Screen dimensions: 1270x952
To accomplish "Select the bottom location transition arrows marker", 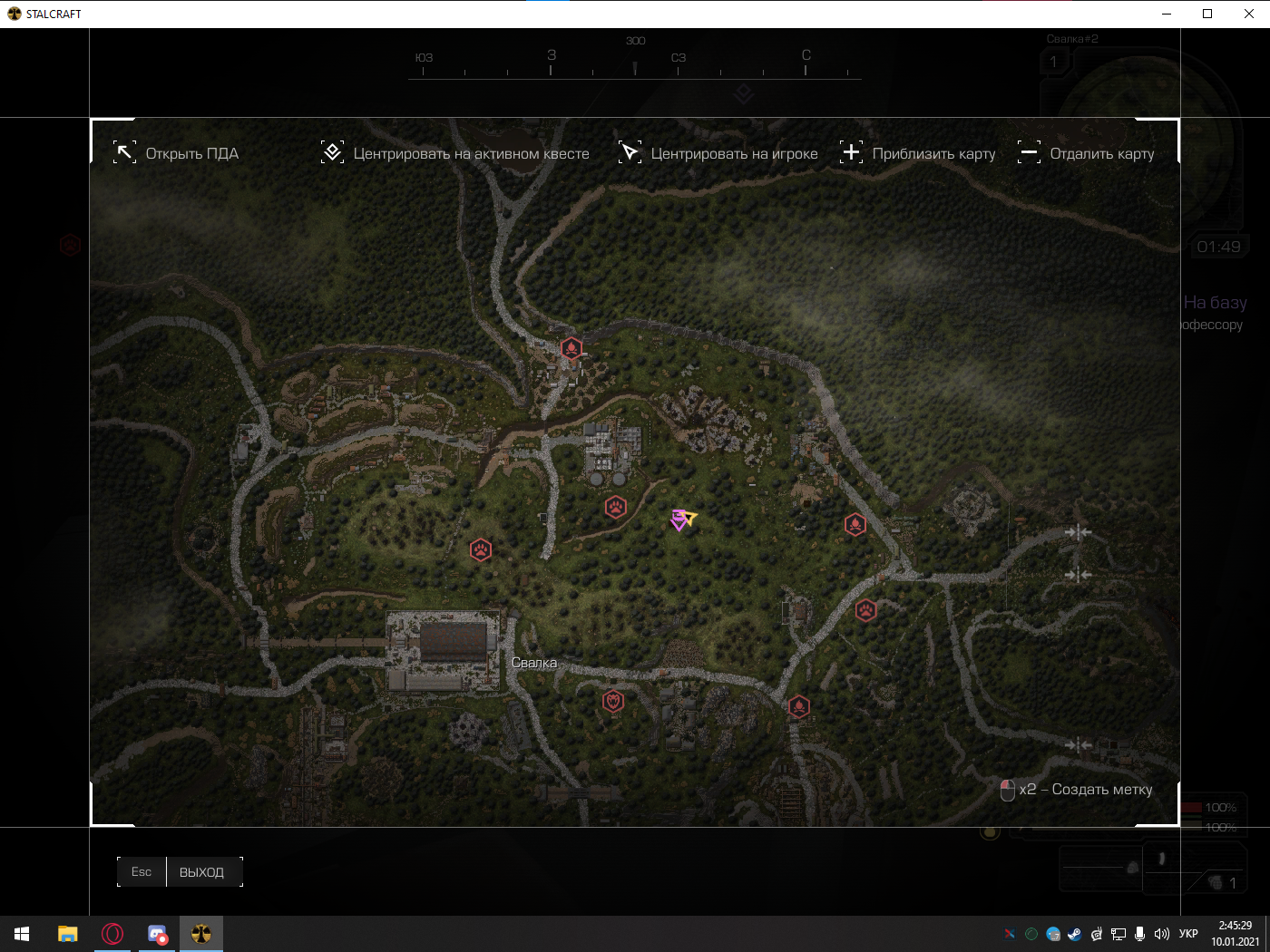I will (1078, 744).
